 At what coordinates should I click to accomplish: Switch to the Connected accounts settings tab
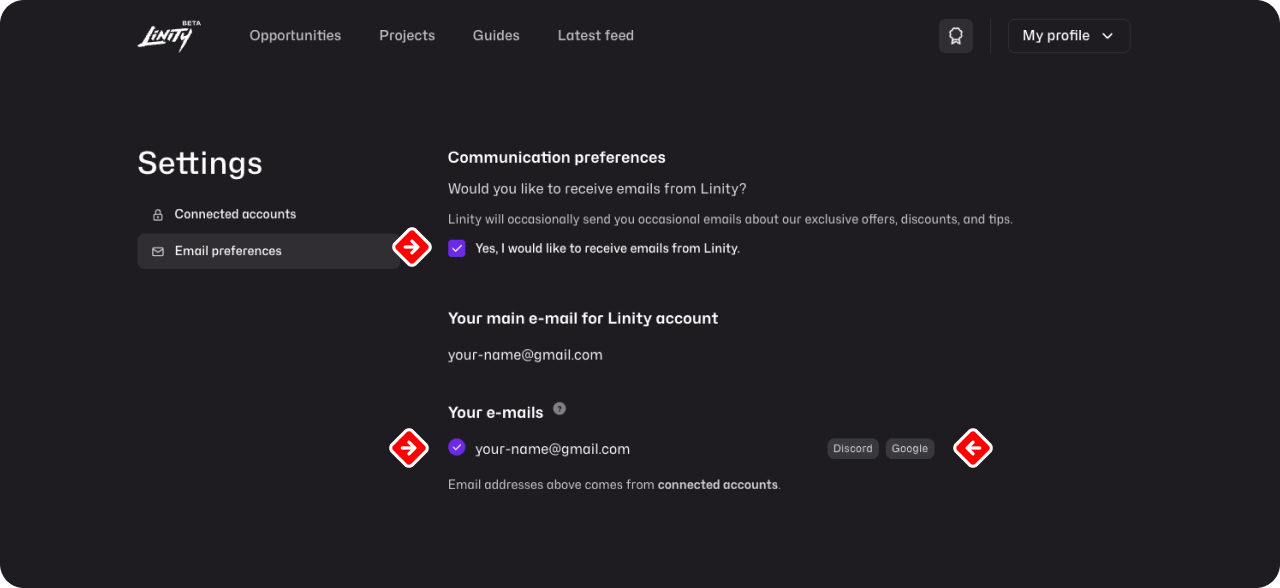(235, 215)
